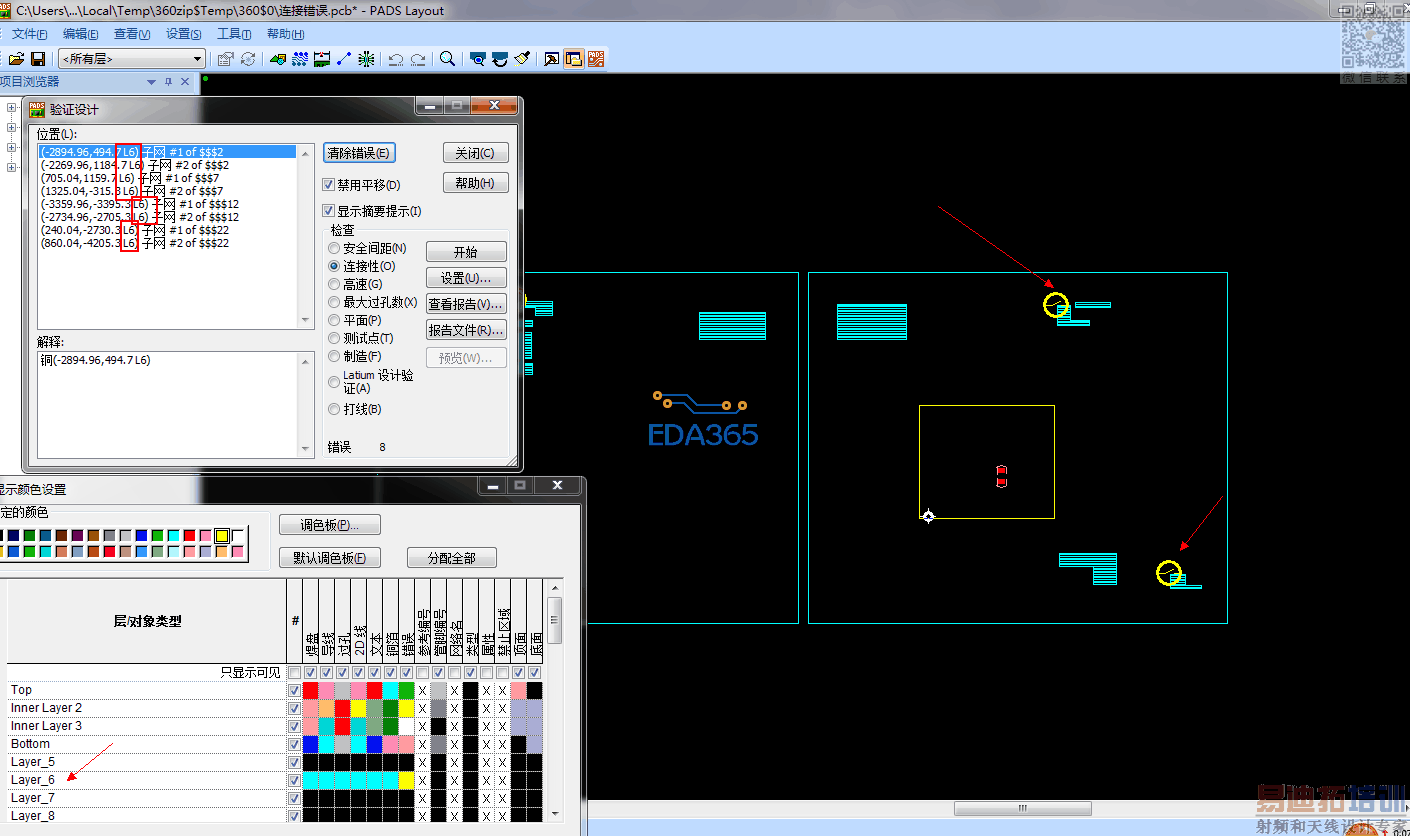
Task: Pick the selected yellow swatch in the palette
Action: coord(222,536)
